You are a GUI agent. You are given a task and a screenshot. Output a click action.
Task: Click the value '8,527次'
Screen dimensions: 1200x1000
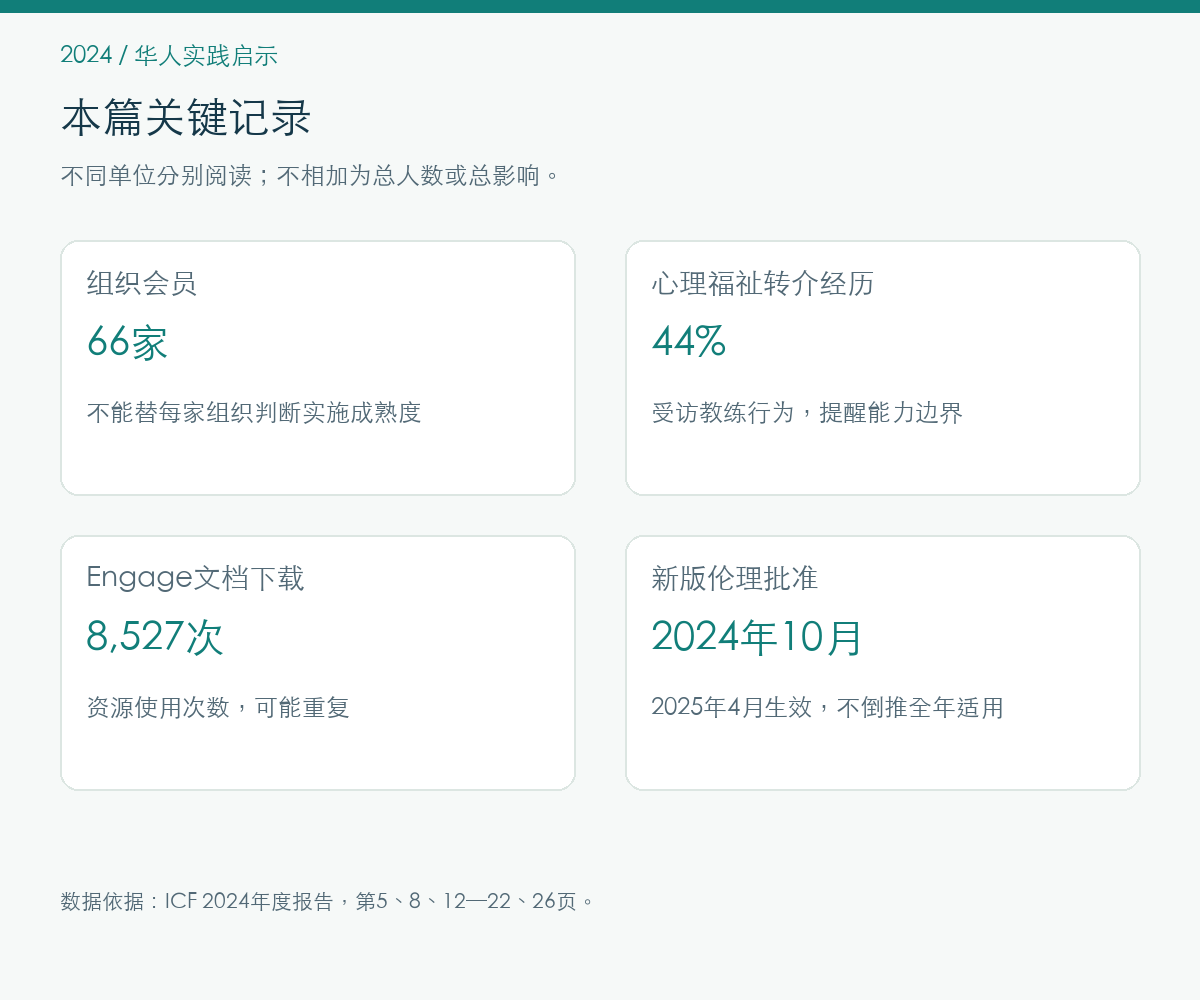point(155,637)
